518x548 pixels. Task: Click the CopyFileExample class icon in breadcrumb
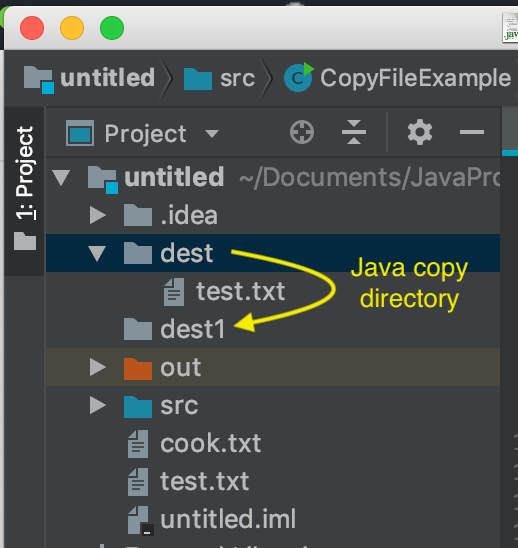298,77
